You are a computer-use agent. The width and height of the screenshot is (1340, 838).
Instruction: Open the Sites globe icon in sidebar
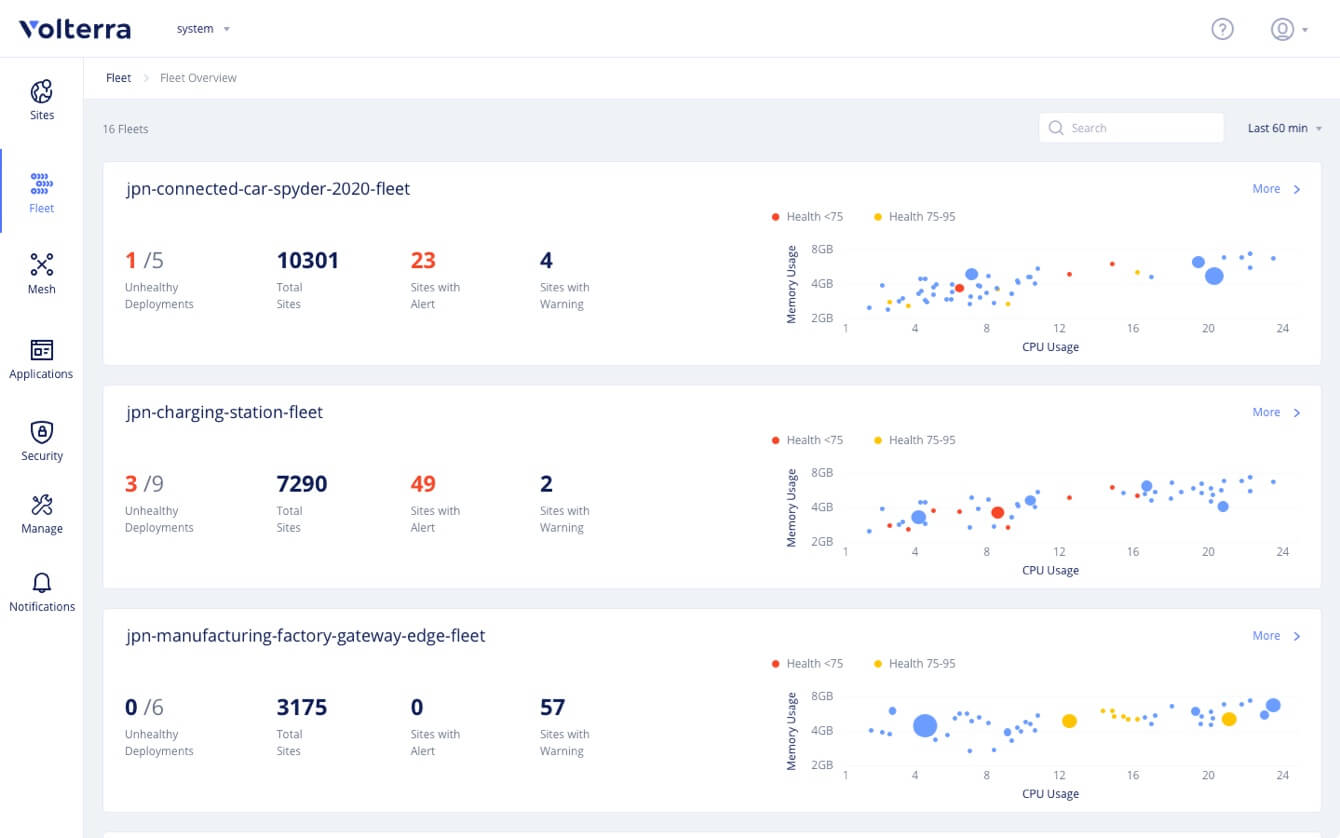(41, 93)
